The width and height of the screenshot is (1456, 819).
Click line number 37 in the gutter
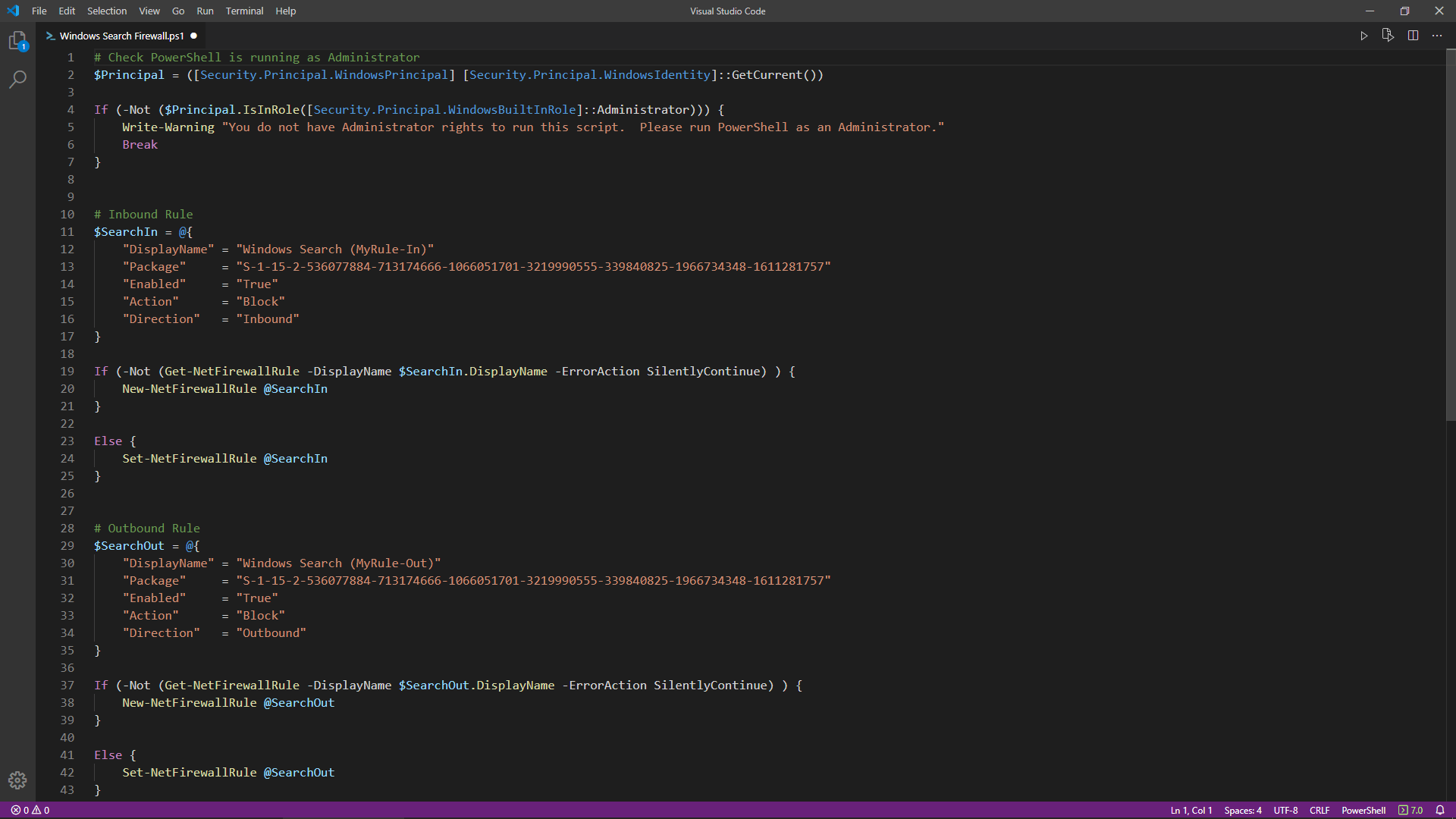[67, 685]
